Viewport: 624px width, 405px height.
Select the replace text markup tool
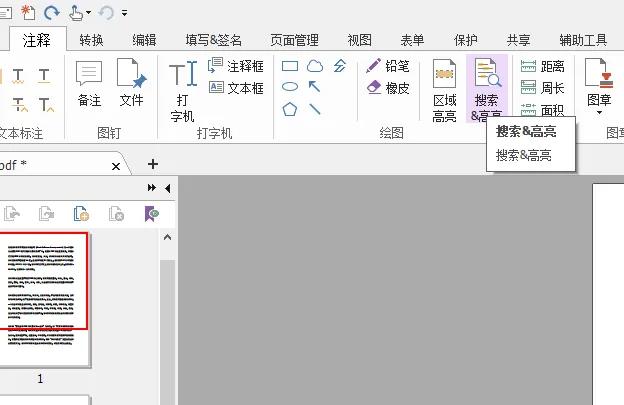tap(19, 105)
